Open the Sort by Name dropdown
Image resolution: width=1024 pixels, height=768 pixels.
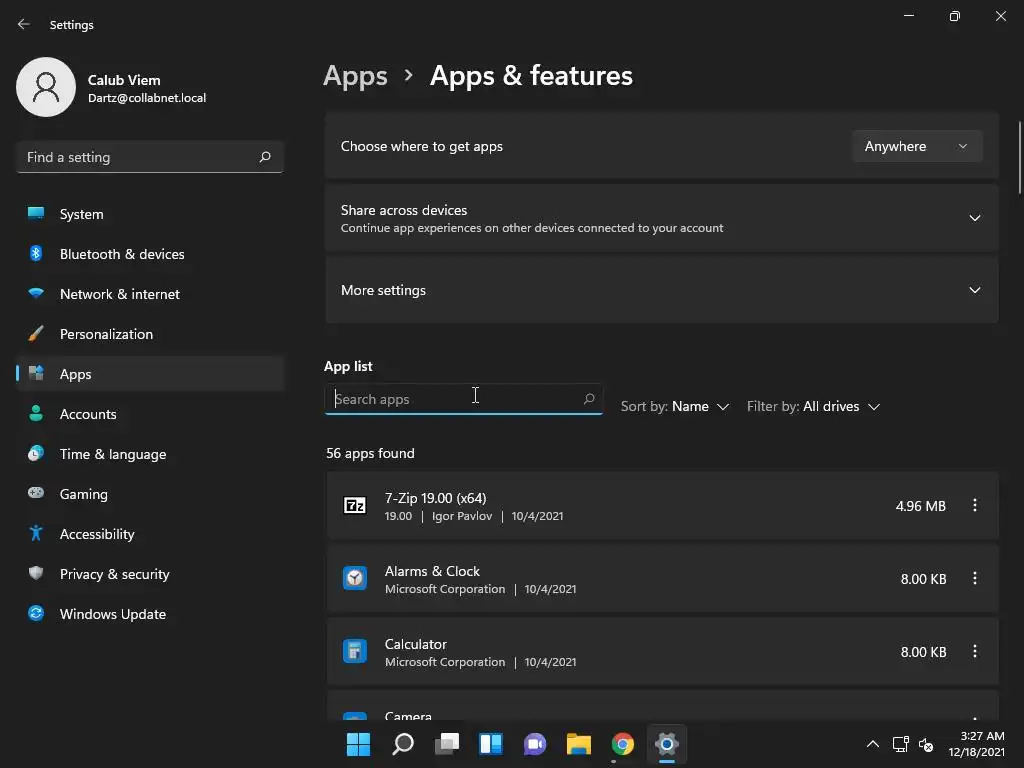[675, 407]
